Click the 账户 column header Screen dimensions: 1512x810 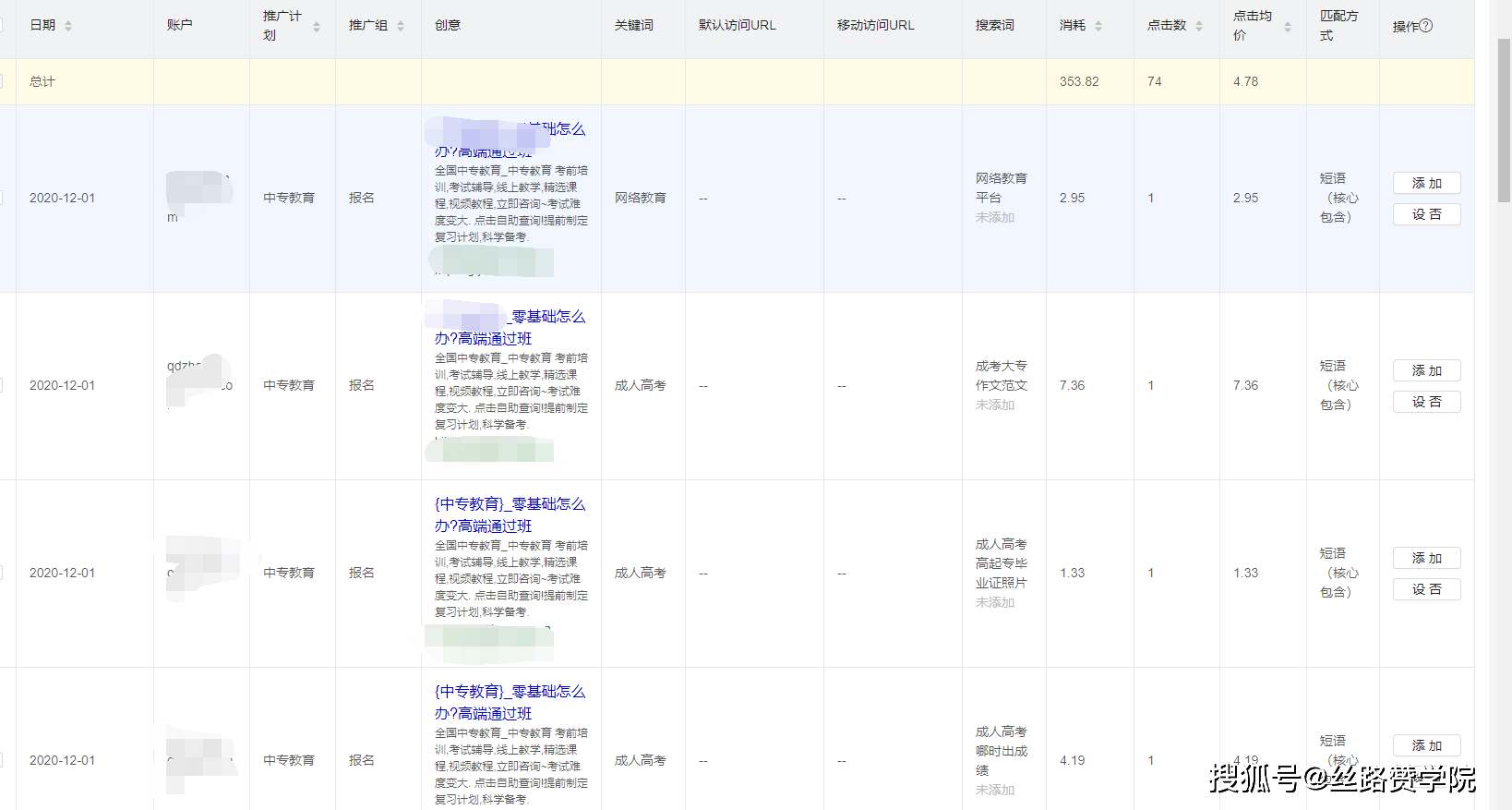coord(180,25)
